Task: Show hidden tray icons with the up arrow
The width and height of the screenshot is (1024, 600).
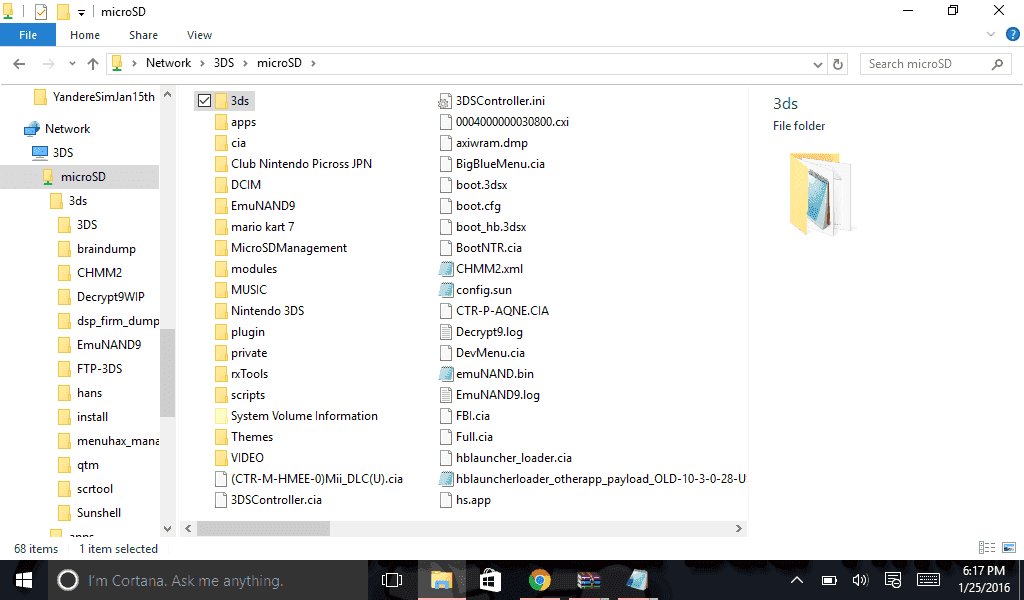Action: pyautogui.click(x=797, y=580)
